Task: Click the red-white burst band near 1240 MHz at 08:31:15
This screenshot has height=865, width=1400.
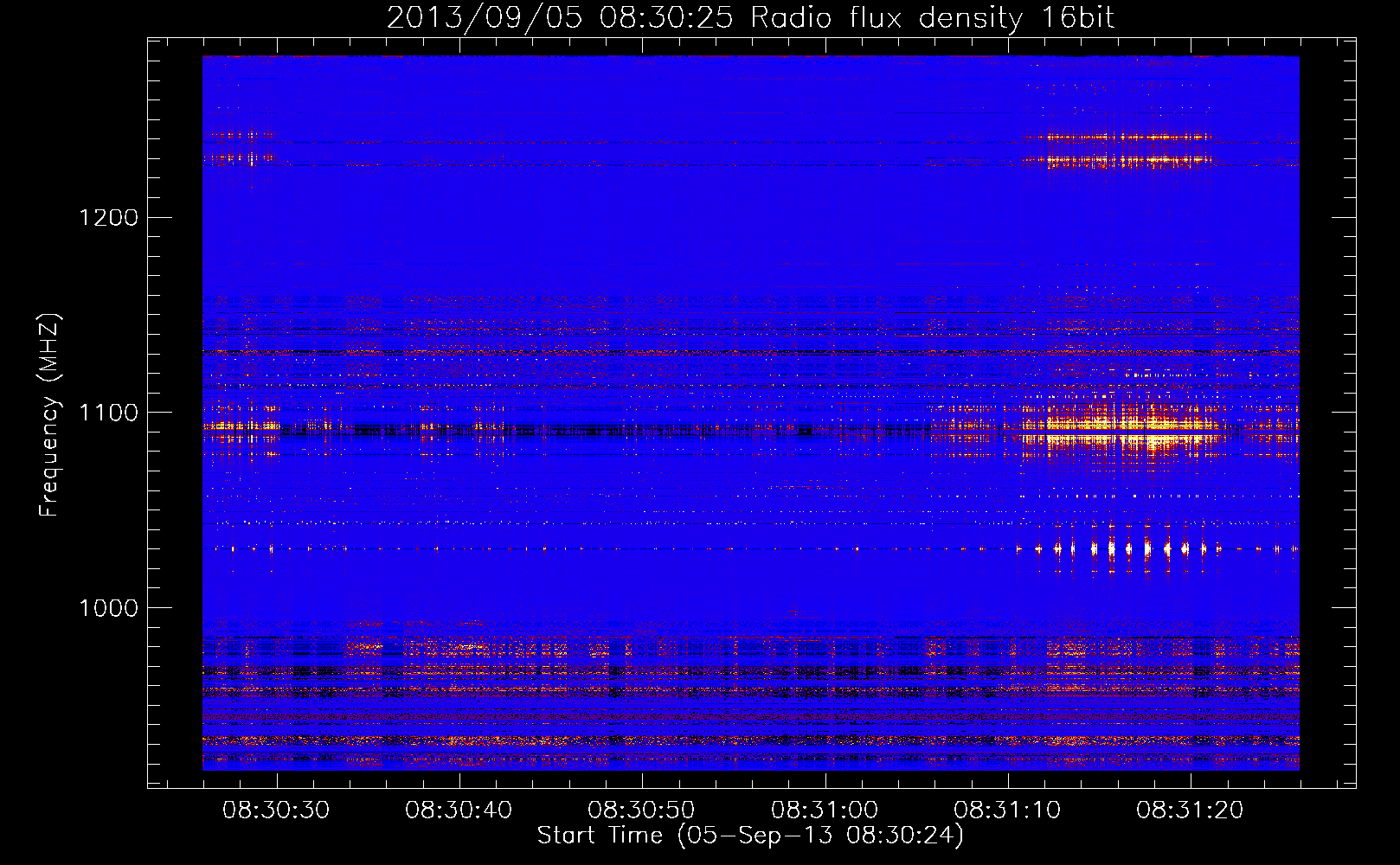Action: point(1116,137)
